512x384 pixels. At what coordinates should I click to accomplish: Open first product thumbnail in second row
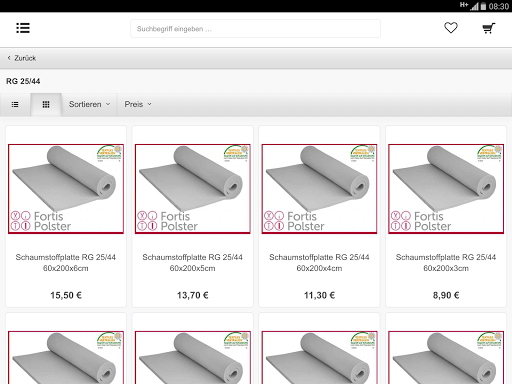point(66,357)
